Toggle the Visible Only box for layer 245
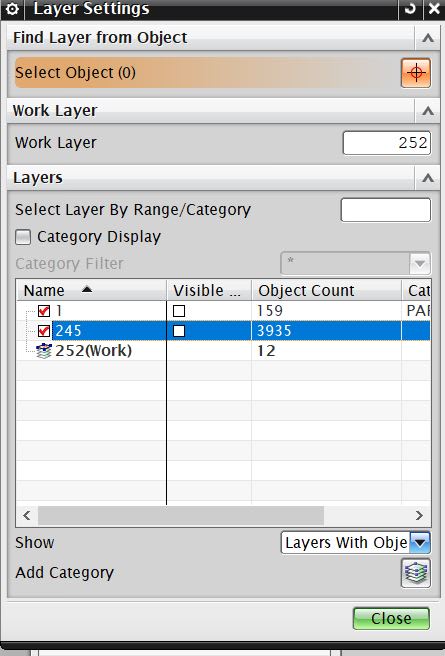The height and width of the screenshot is (656, 445). pos(179,331)
